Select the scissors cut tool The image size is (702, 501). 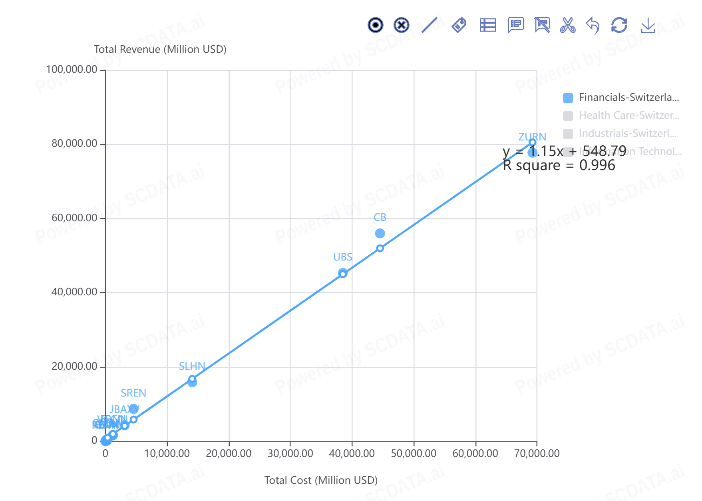pos(568,25)
